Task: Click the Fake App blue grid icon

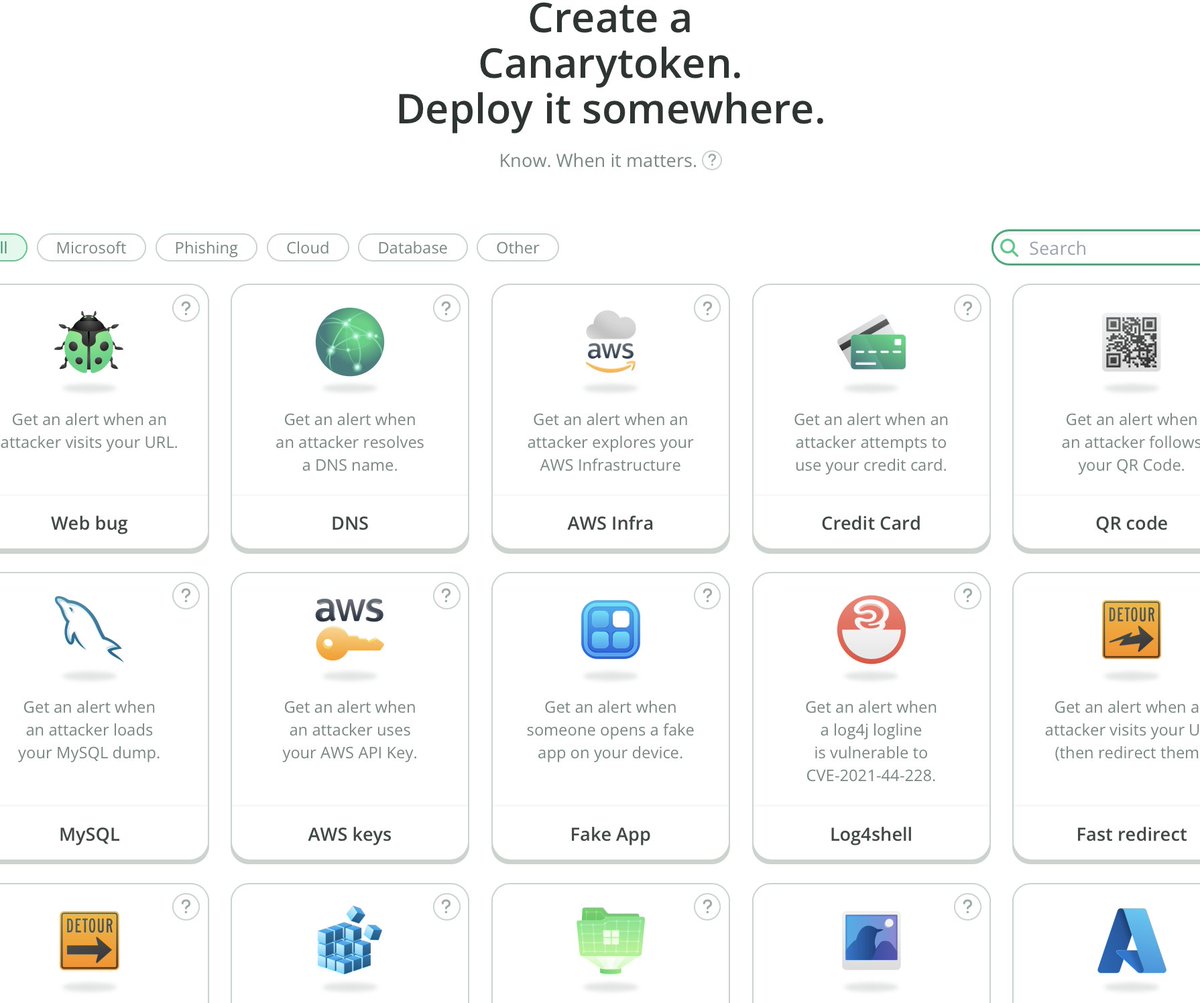Action: click(610, 629)
